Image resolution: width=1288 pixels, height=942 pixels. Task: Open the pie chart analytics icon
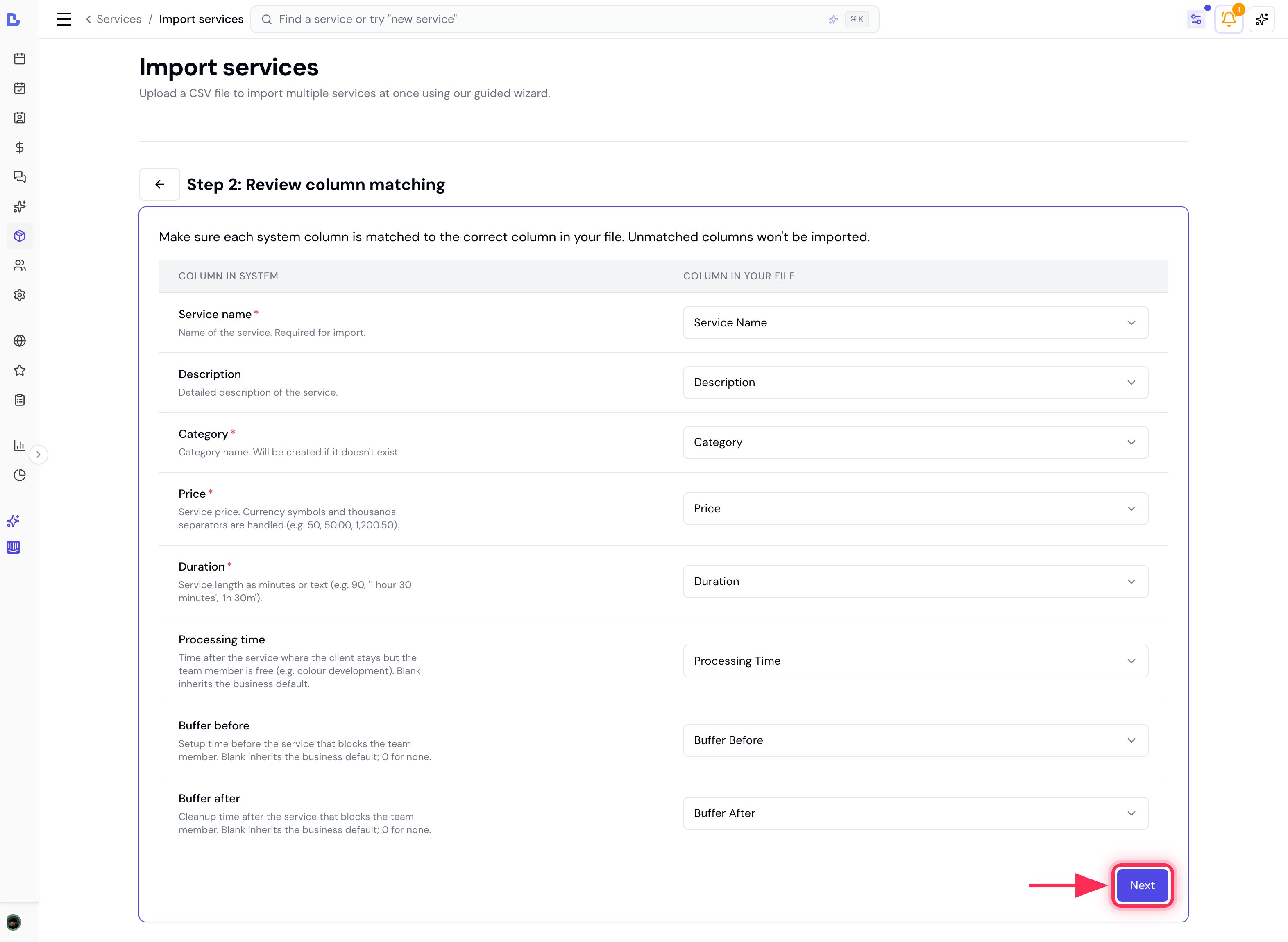(x=19, y=475)
